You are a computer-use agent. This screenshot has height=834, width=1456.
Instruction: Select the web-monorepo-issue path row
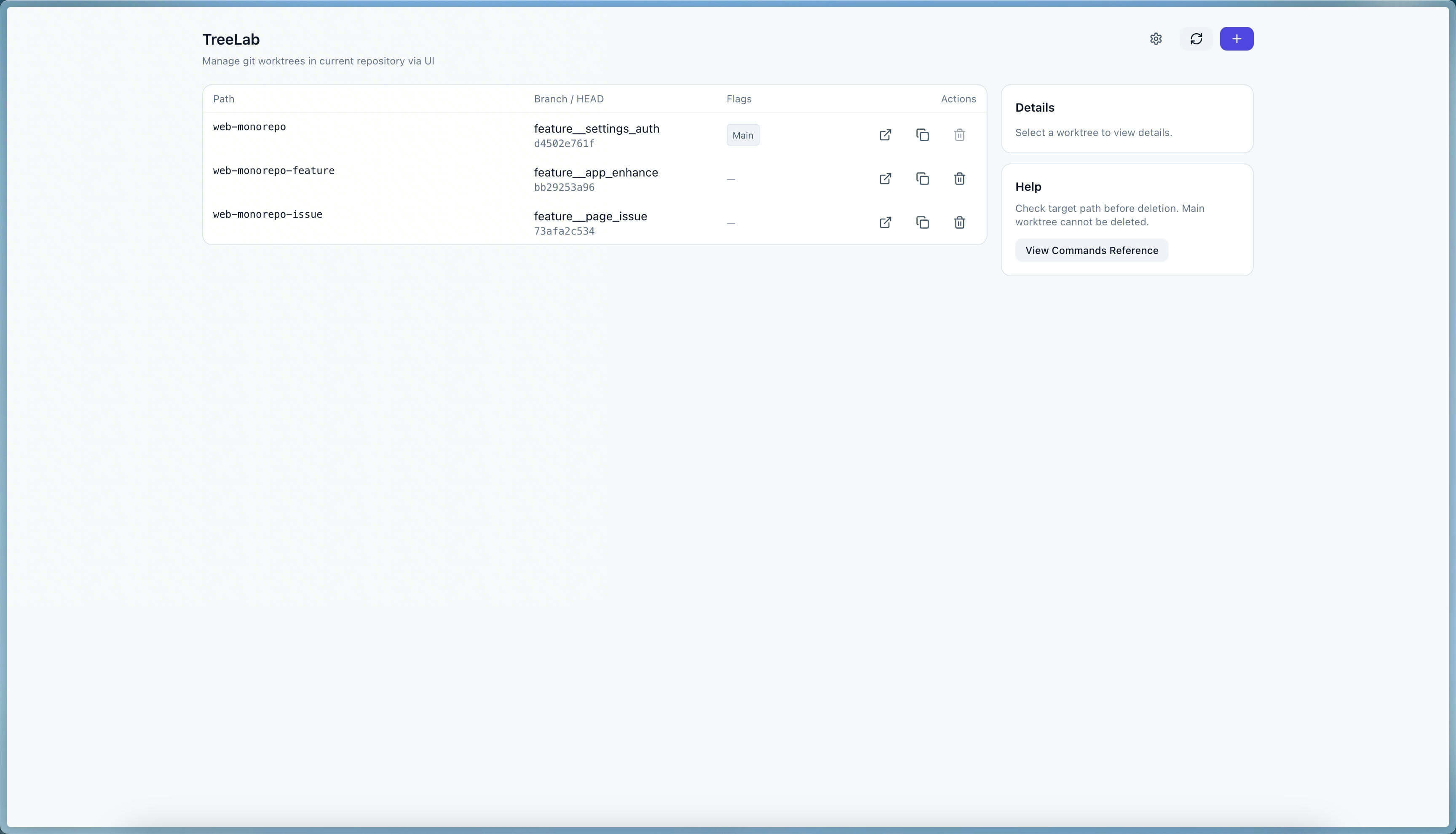coord(268,215)
